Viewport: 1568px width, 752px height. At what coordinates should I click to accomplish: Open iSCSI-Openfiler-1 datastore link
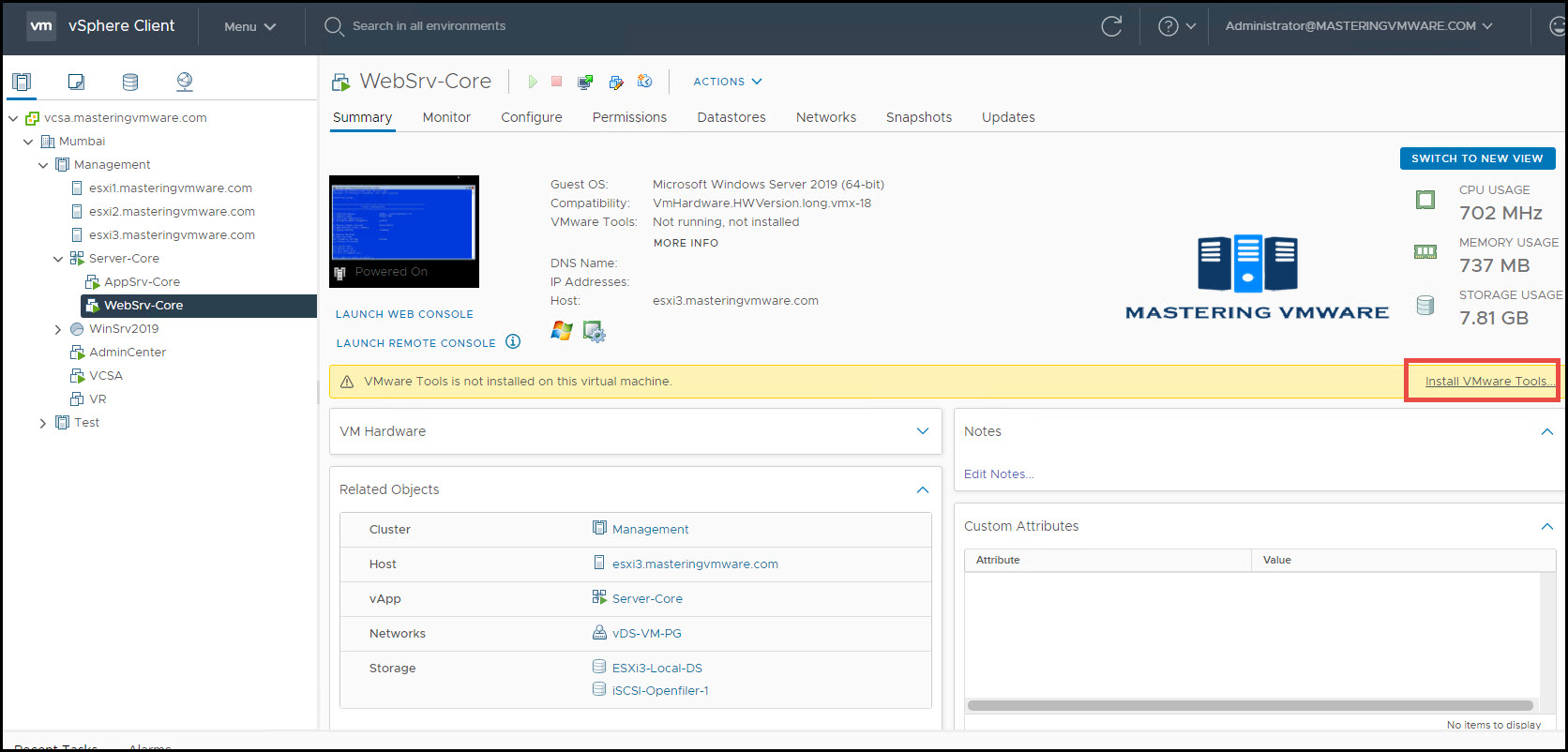(660, 691)
